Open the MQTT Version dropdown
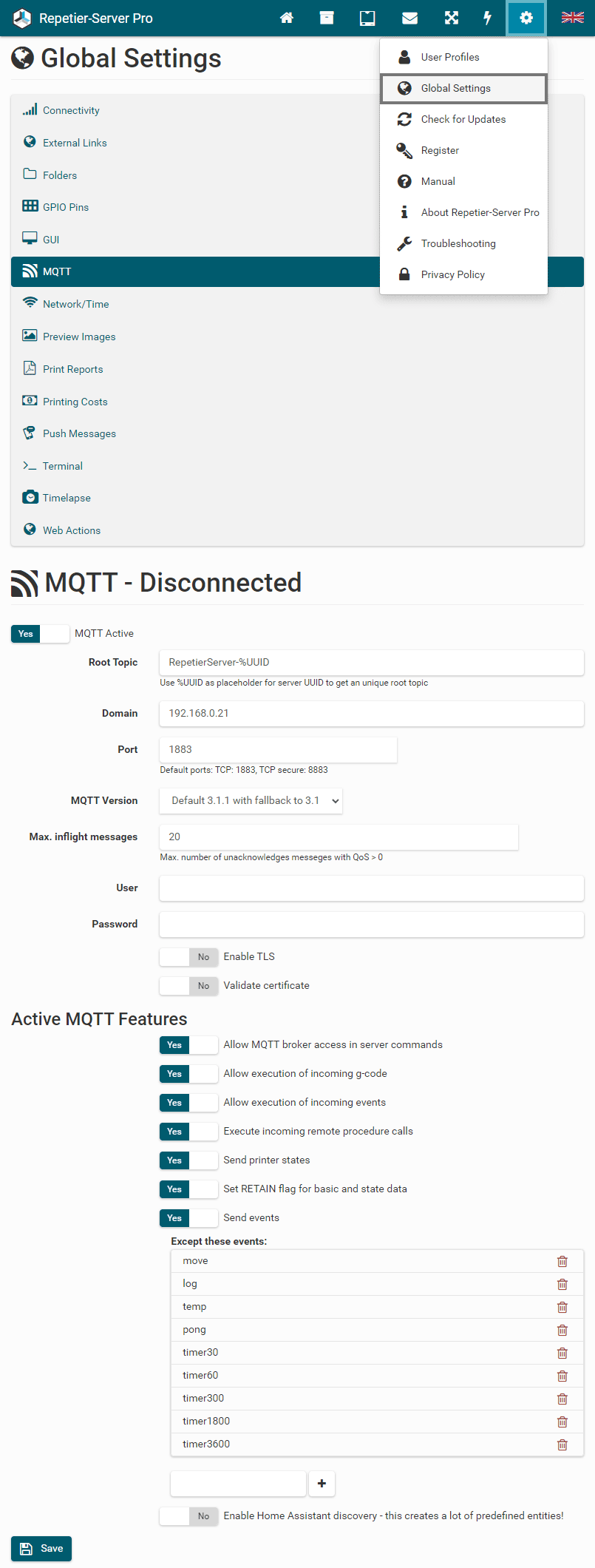Screen dimensions: 595x1568 click(251, 800)
